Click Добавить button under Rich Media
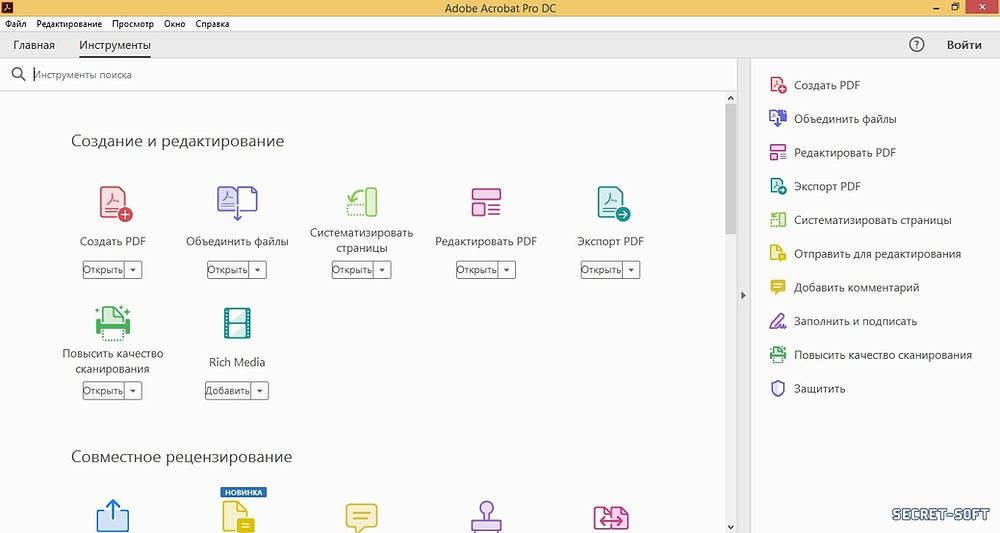1000x533 pixels. [x=228, y=391]
